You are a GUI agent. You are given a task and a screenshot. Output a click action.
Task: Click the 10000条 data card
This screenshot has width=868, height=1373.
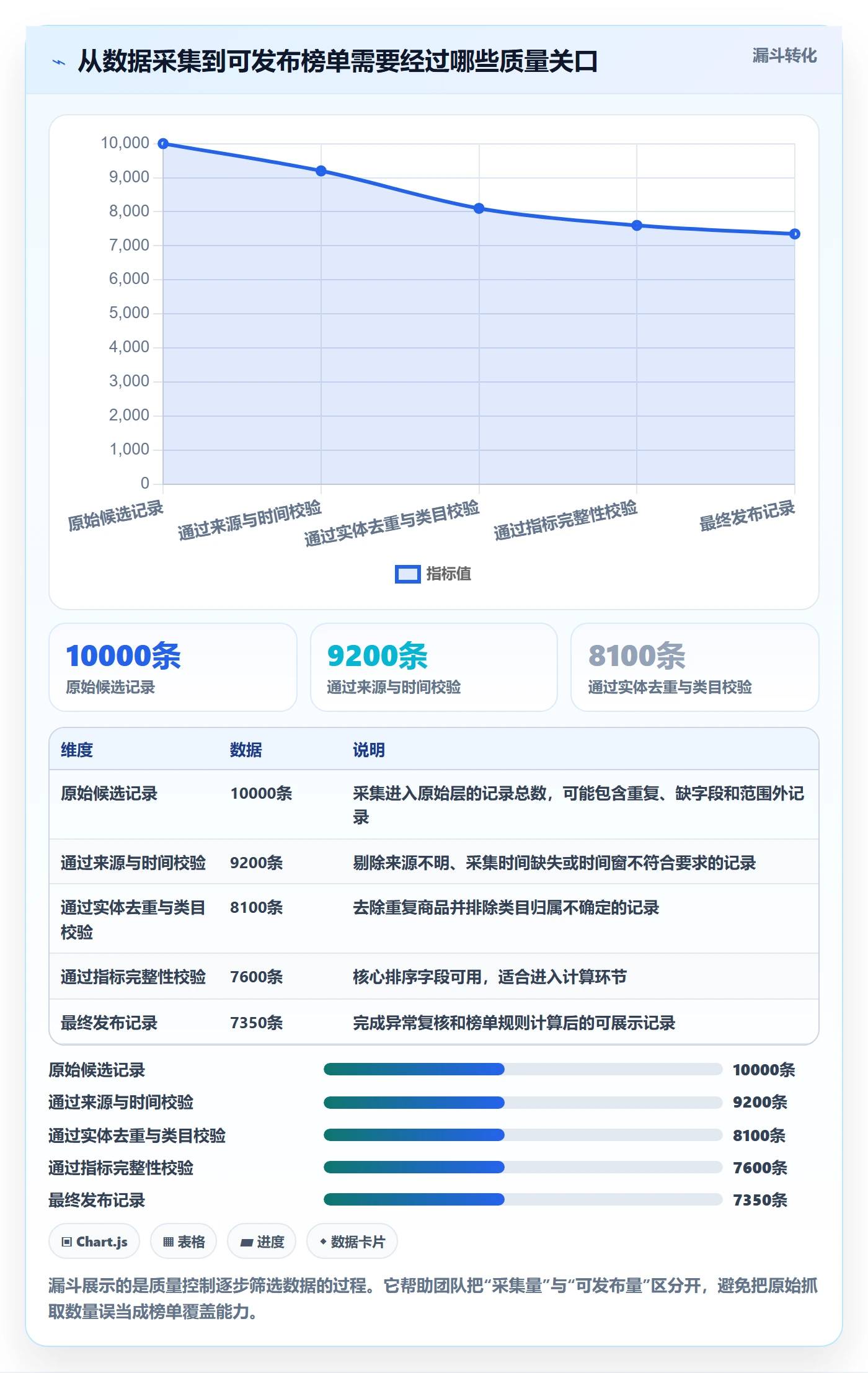pyautogui.click(x=173, y=667)
